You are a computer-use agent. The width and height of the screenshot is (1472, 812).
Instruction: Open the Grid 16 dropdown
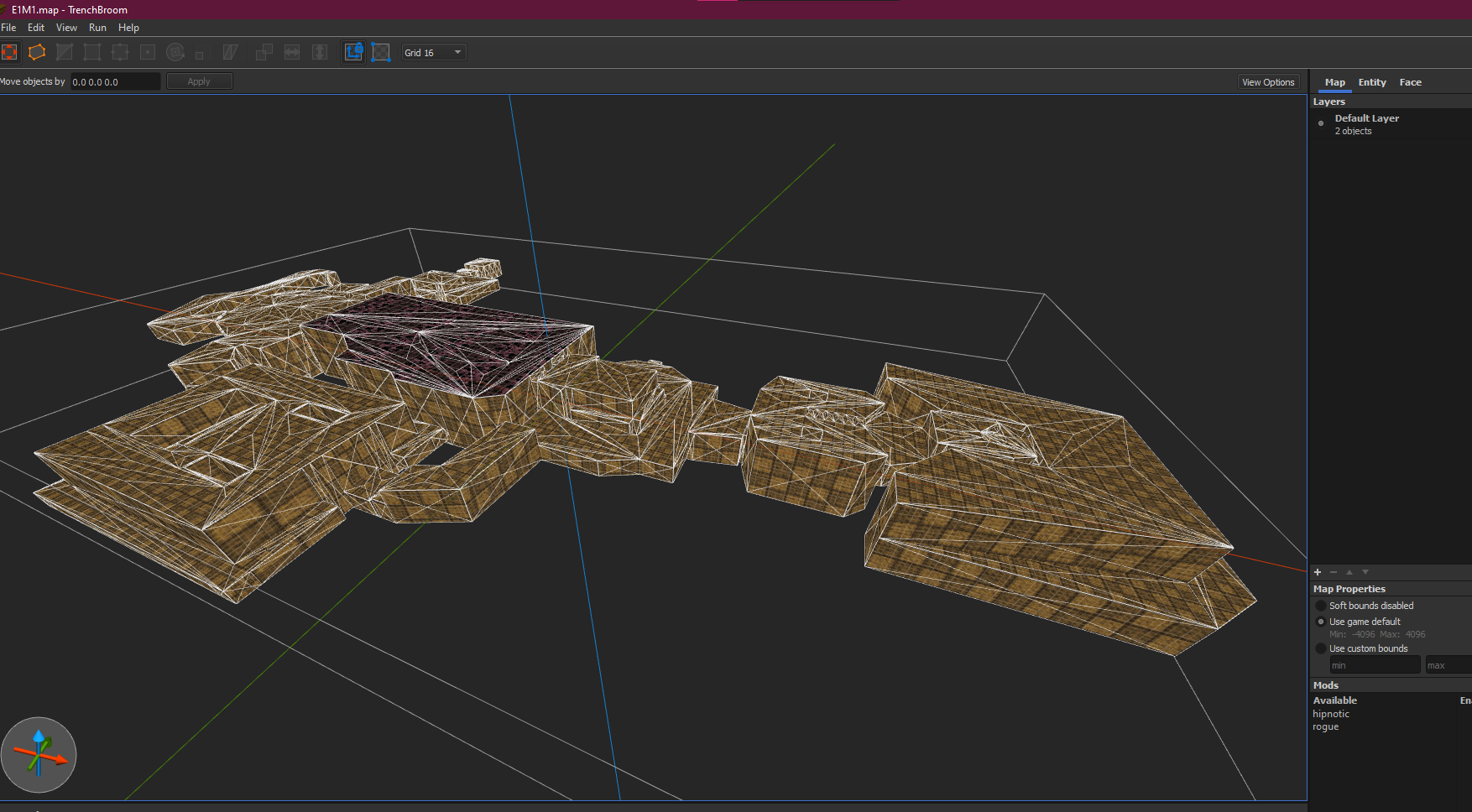(433, 52)
